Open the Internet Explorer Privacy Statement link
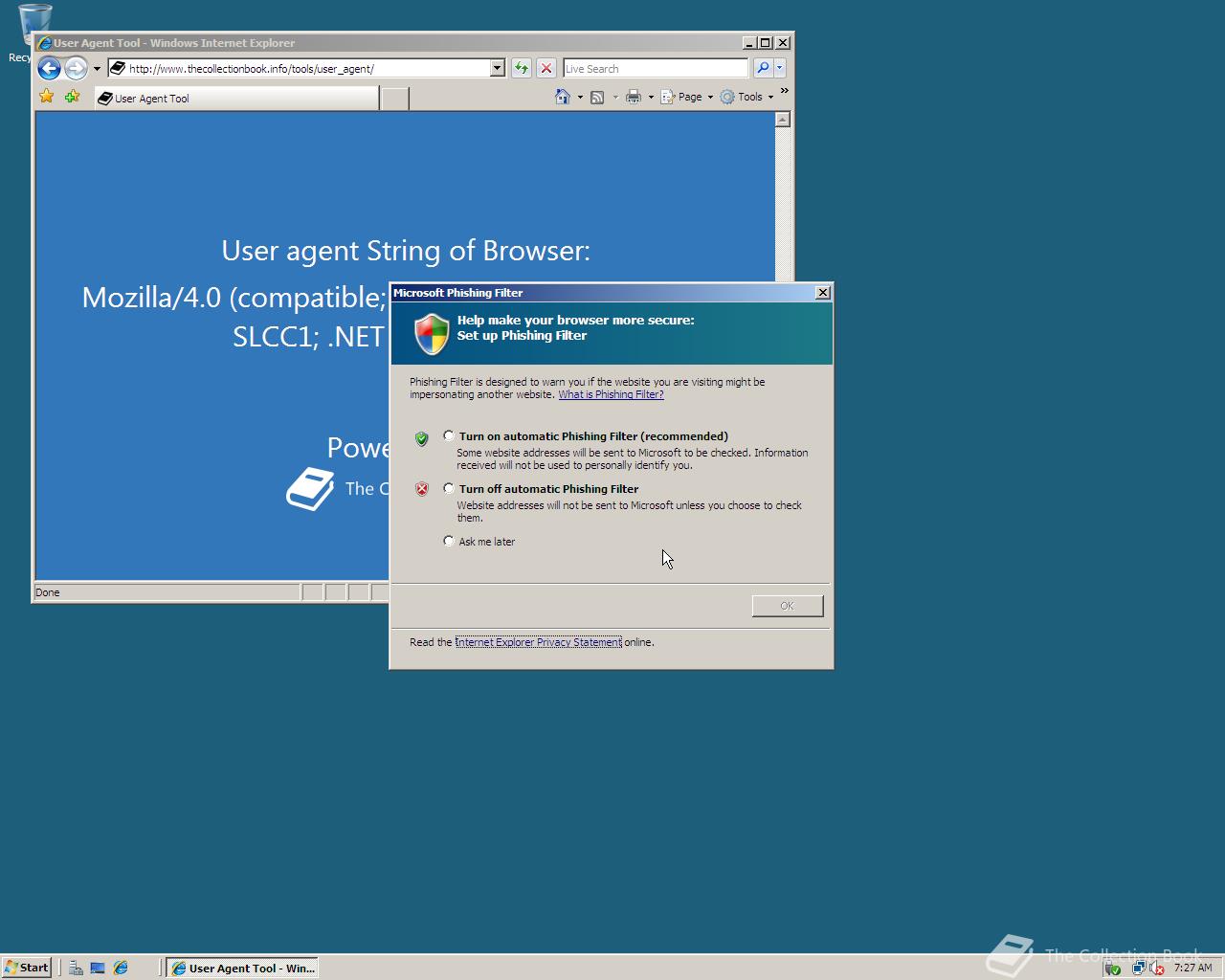The width and height of the screenshot is (1225, 980). tap(538, 642)
